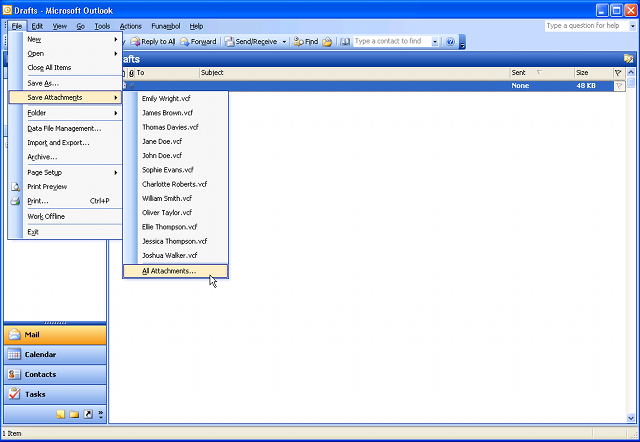
Task: Open the View menu
Action: (x=60, y=26)
